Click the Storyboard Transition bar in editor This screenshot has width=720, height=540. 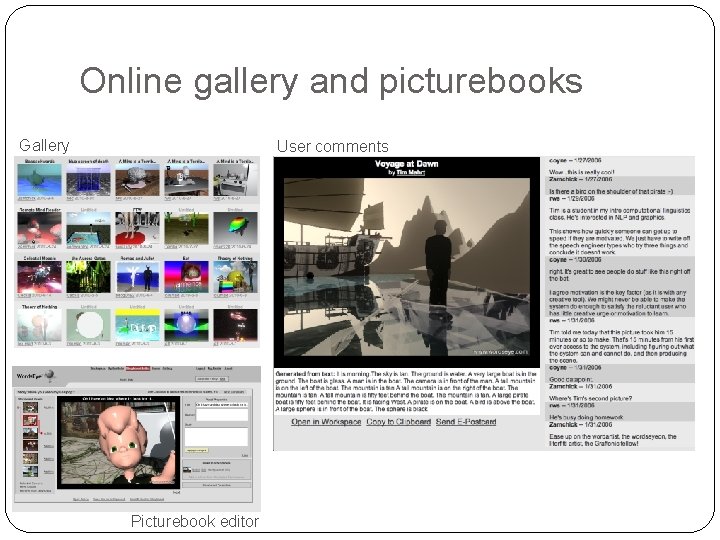(x=217, y=485)
